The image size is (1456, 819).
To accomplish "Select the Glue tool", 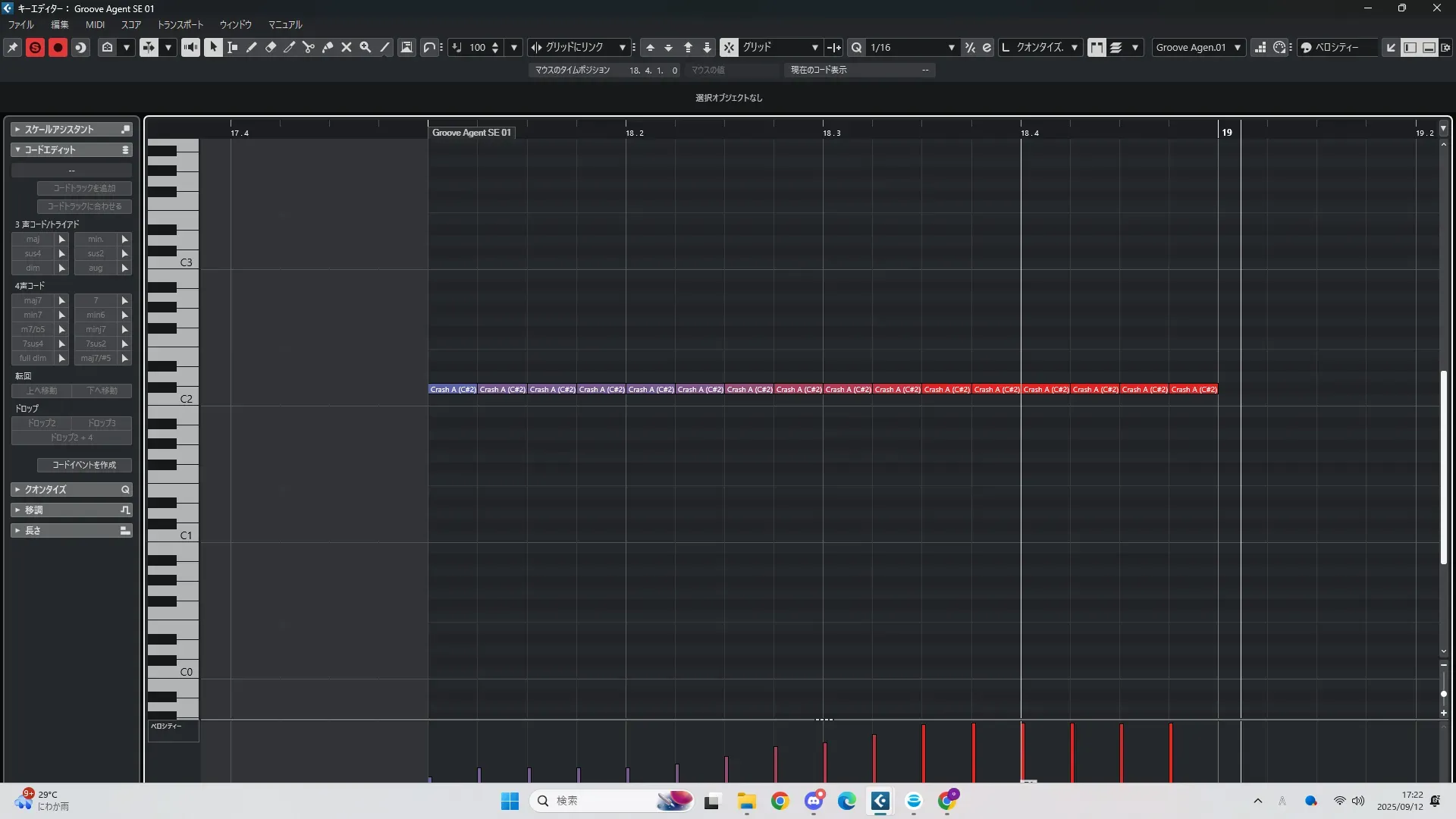I will (328, 47).
